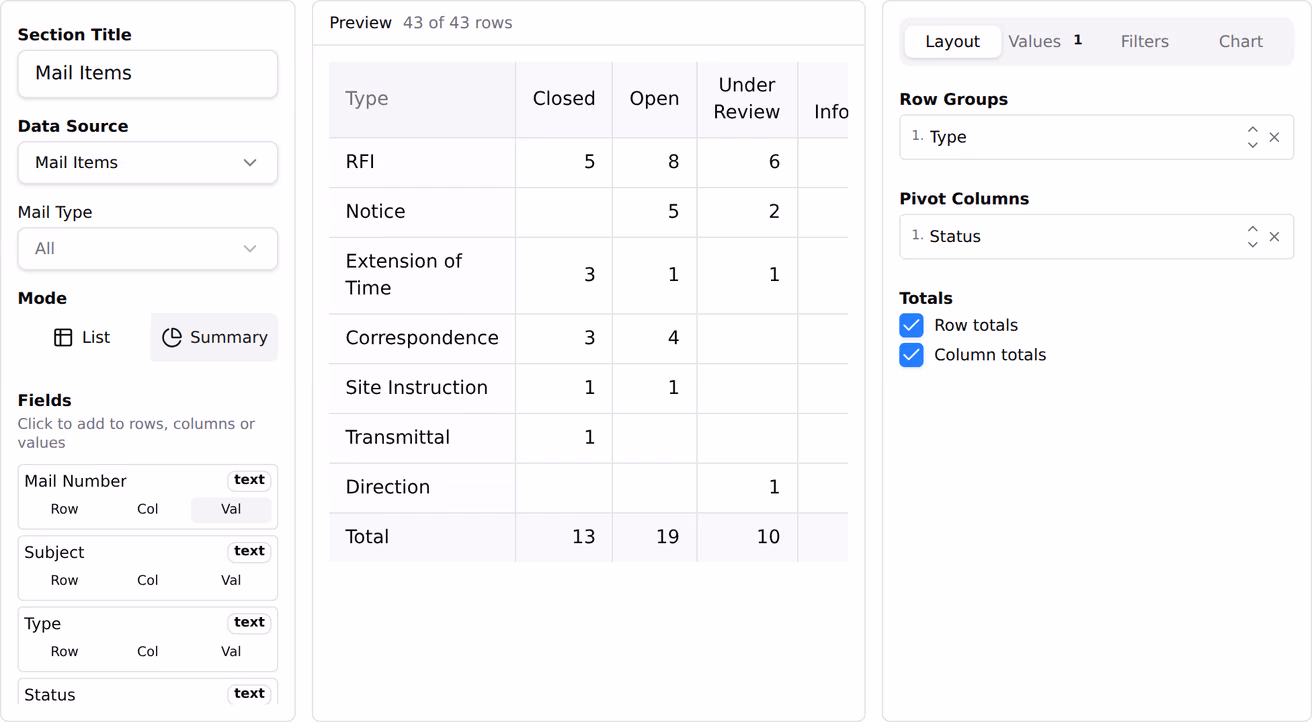Remove the Status pivot column

point(1274,237)
